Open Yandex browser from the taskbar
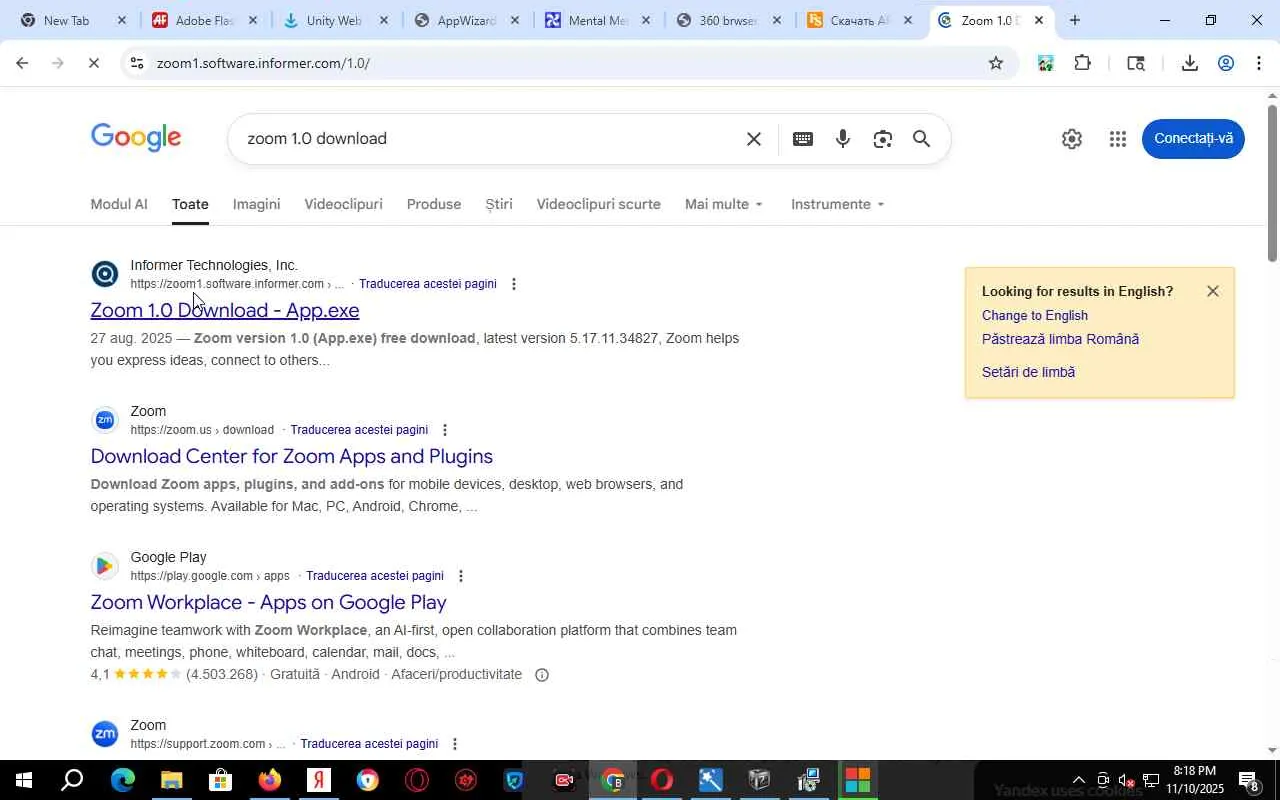This screenshot has width=1280, height=800. (318, 780)
